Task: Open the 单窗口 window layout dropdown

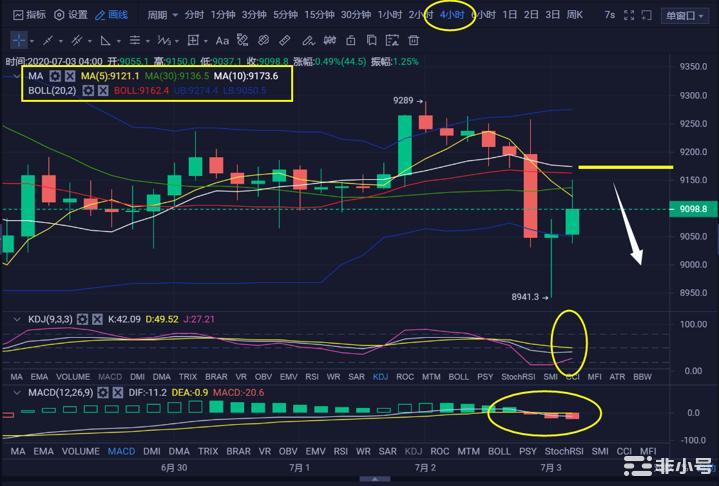Action: pyautogui.click(x=686, y=16)
